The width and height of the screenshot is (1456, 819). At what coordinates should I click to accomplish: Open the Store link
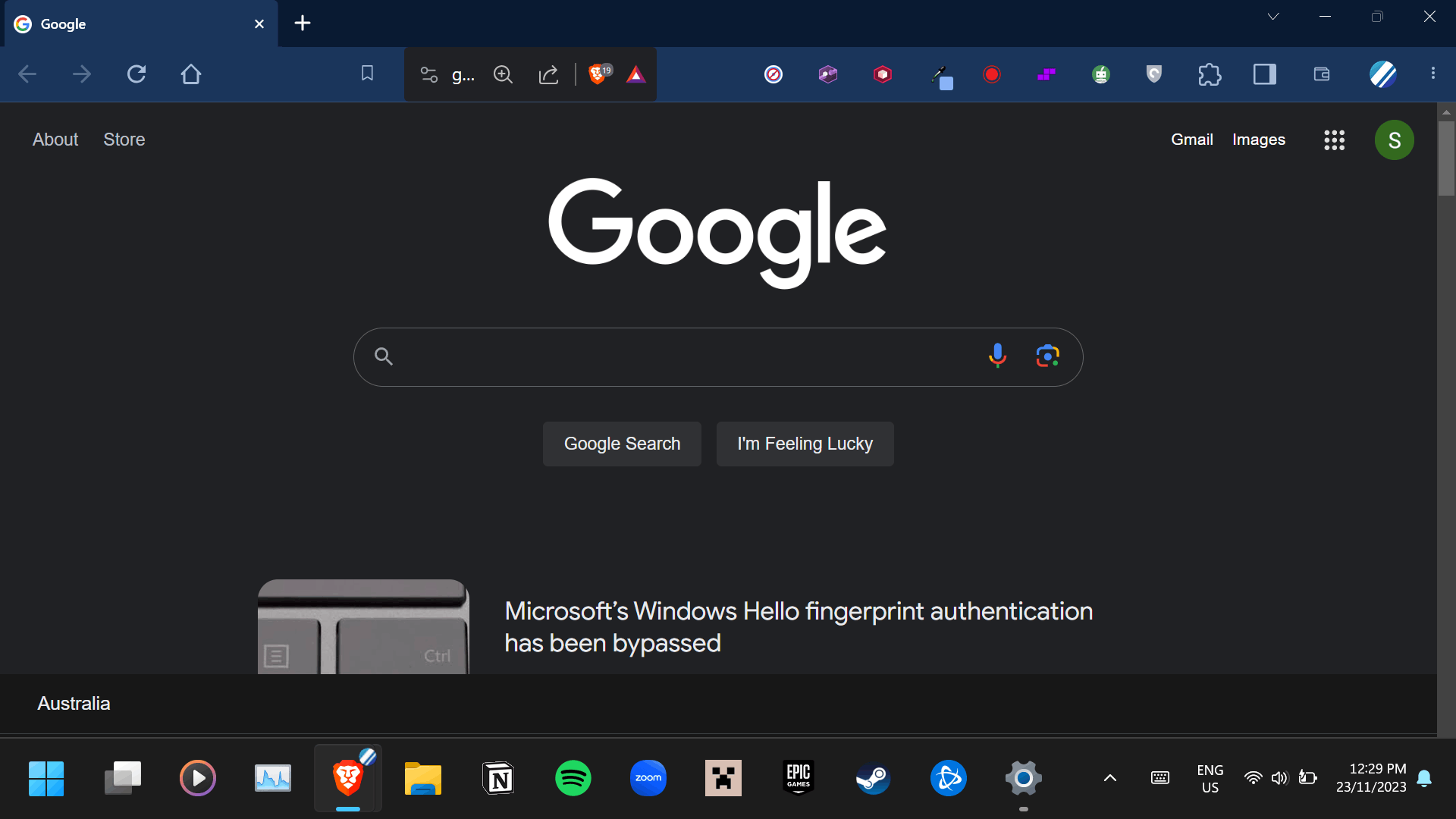click(124, 140)
